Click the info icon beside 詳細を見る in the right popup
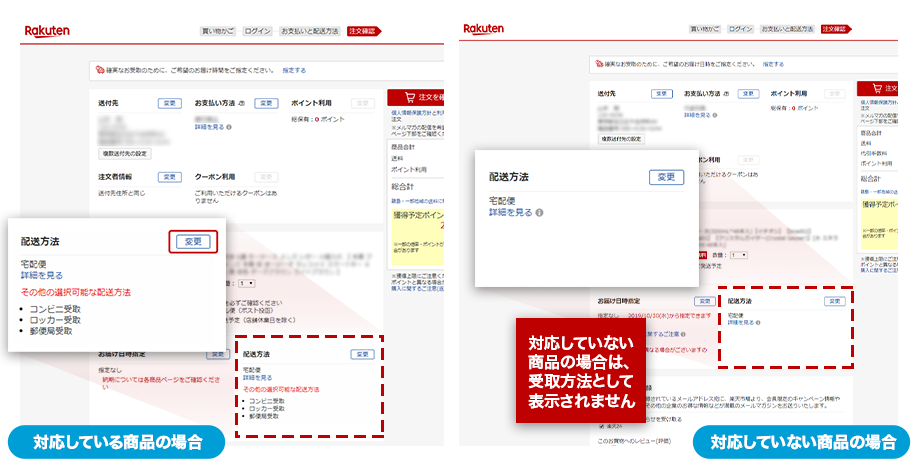 point(540,213)
